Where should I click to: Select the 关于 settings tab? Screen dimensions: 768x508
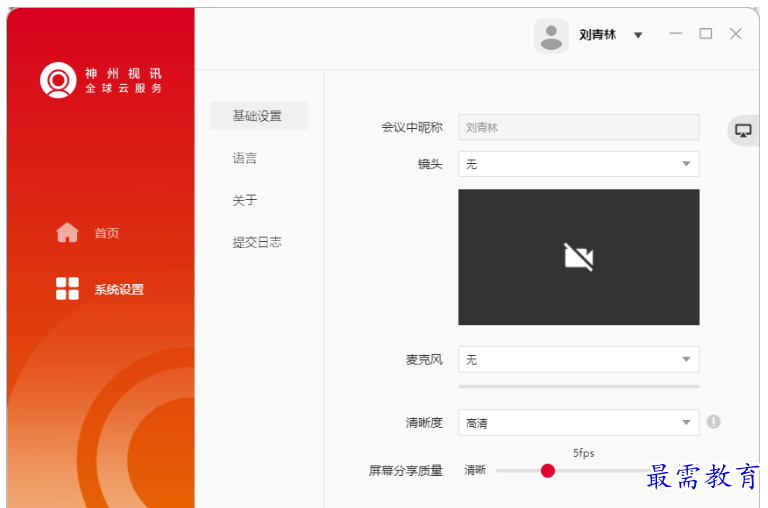(244, 200)
